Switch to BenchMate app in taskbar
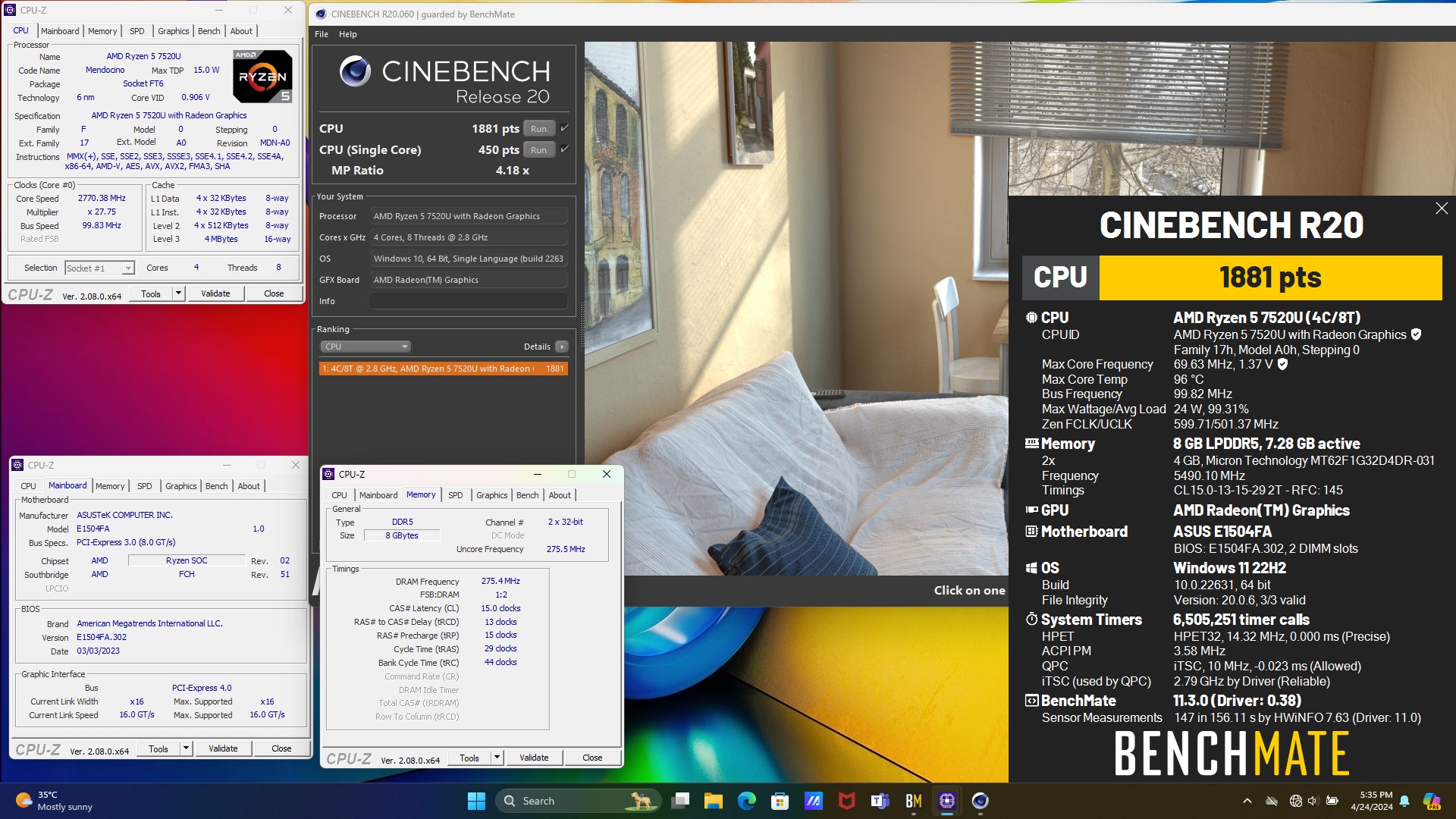Viewport: 1456px width, 819px height. click(914, 801)
